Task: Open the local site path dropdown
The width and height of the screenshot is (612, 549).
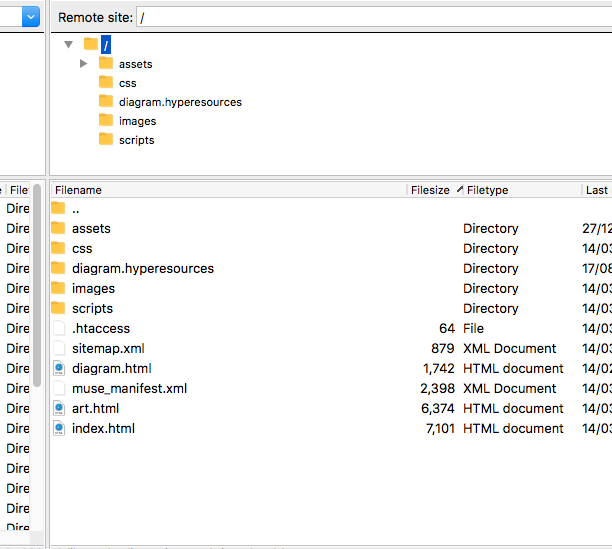Action: pyautogui.click(x=31, y=17)
